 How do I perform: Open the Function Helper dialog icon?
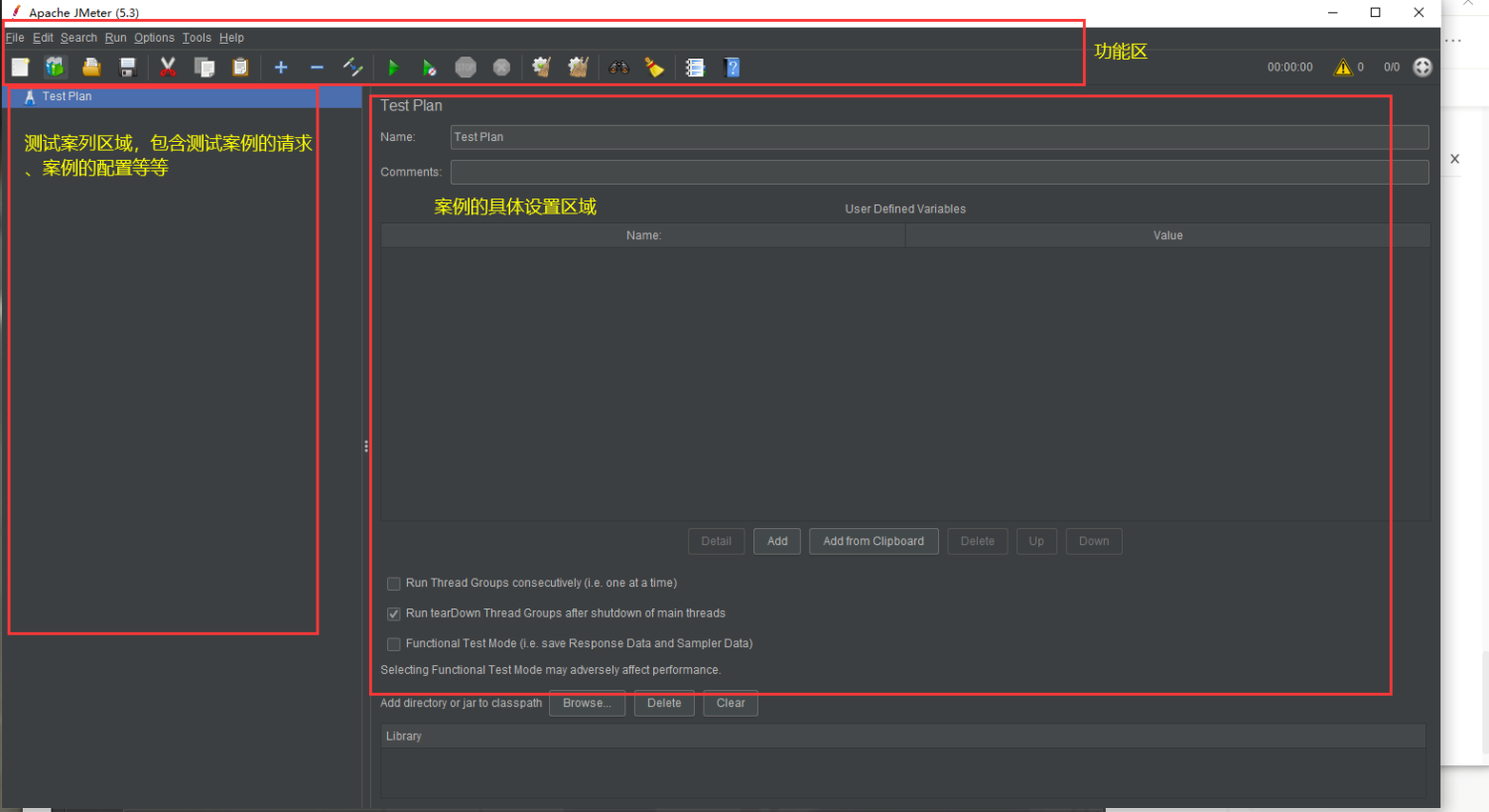point(695,68)
